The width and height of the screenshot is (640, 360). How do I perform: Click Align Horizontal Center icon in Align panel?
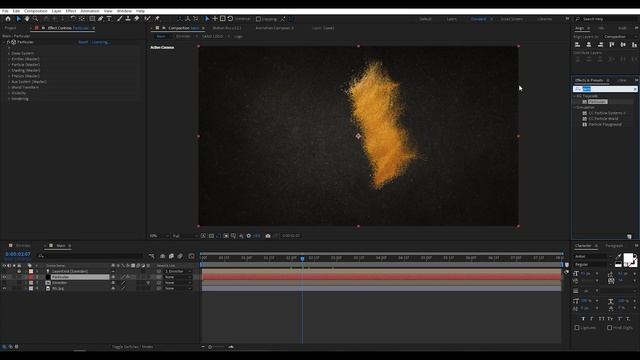point(589,44)
